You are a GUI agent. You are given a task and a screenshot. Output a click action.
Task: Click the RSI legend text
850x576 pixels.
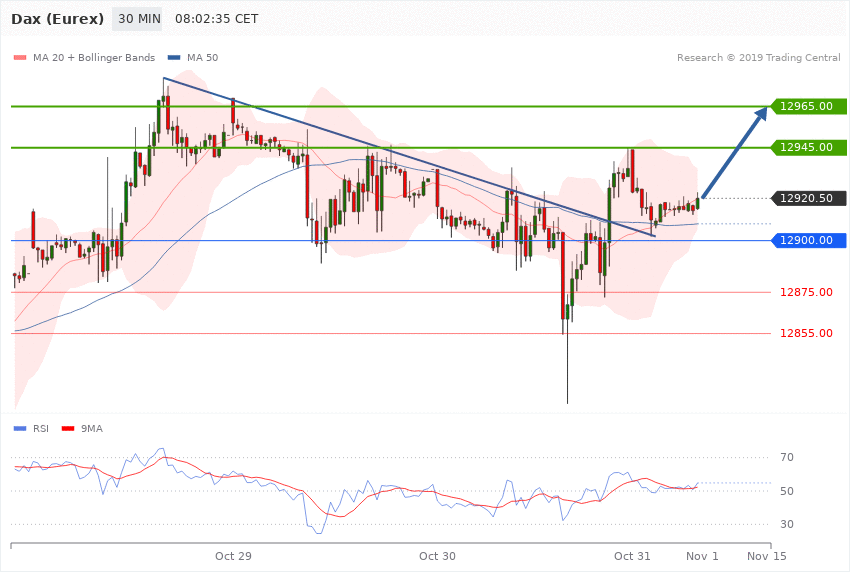point(41,429)
